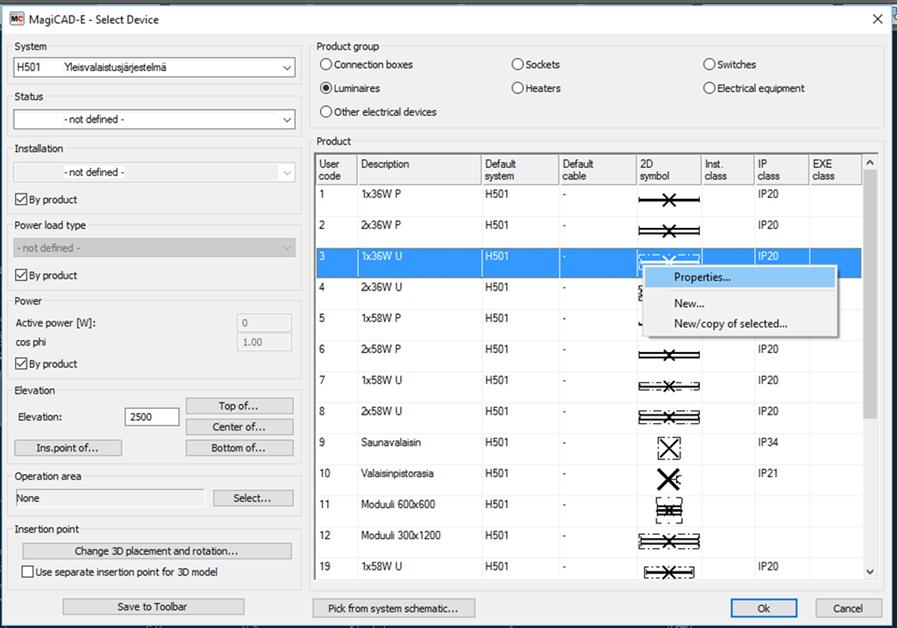Open Properties from the context menu
The height and width of the screenshot is (628, 897).
740,277
